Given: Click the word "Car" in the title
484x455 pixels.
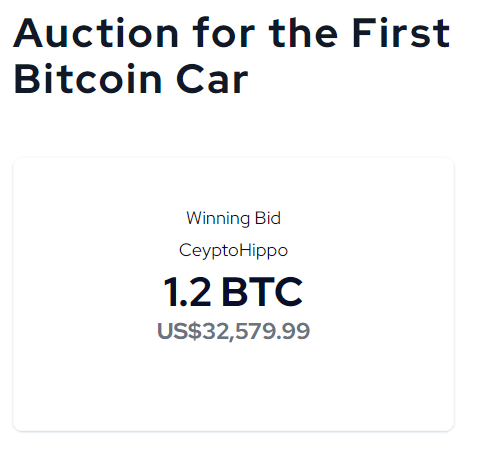Looking at the screenshot, I should (212, 79).
